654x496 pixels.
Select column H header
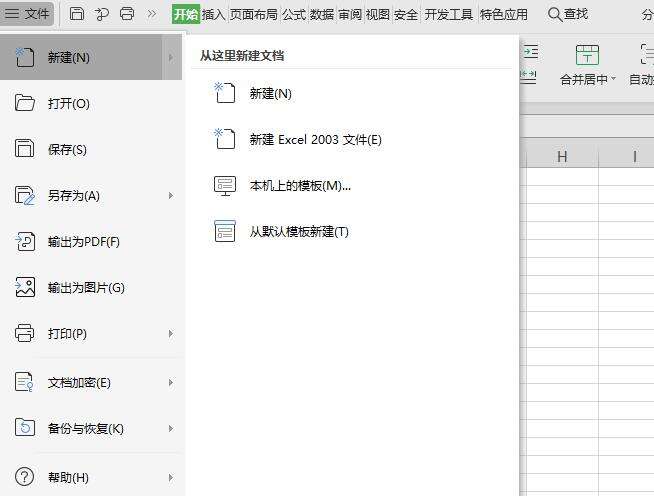coord(562,156)
